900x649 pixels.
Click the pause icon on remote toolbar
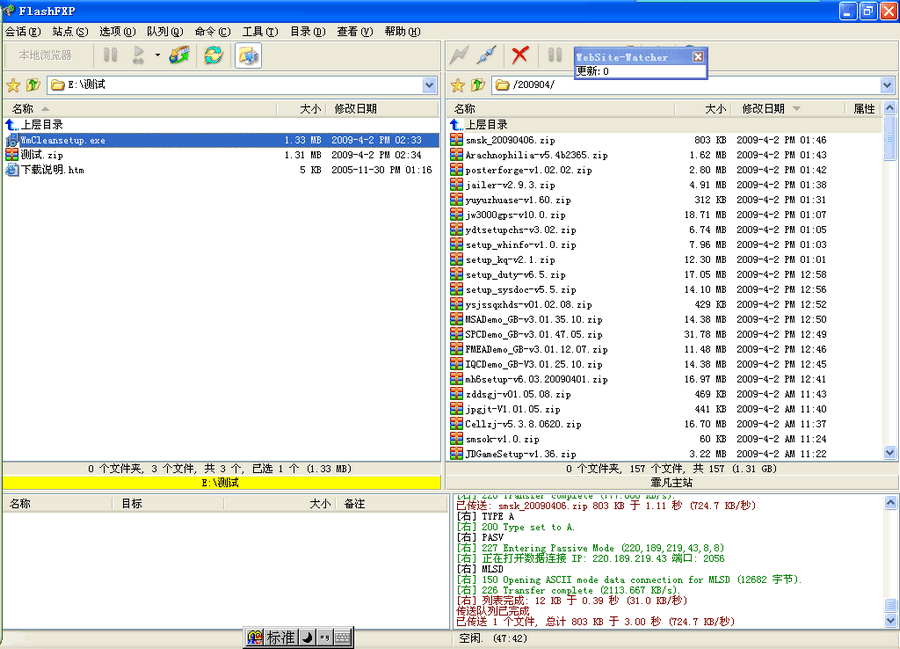[556, 55]
